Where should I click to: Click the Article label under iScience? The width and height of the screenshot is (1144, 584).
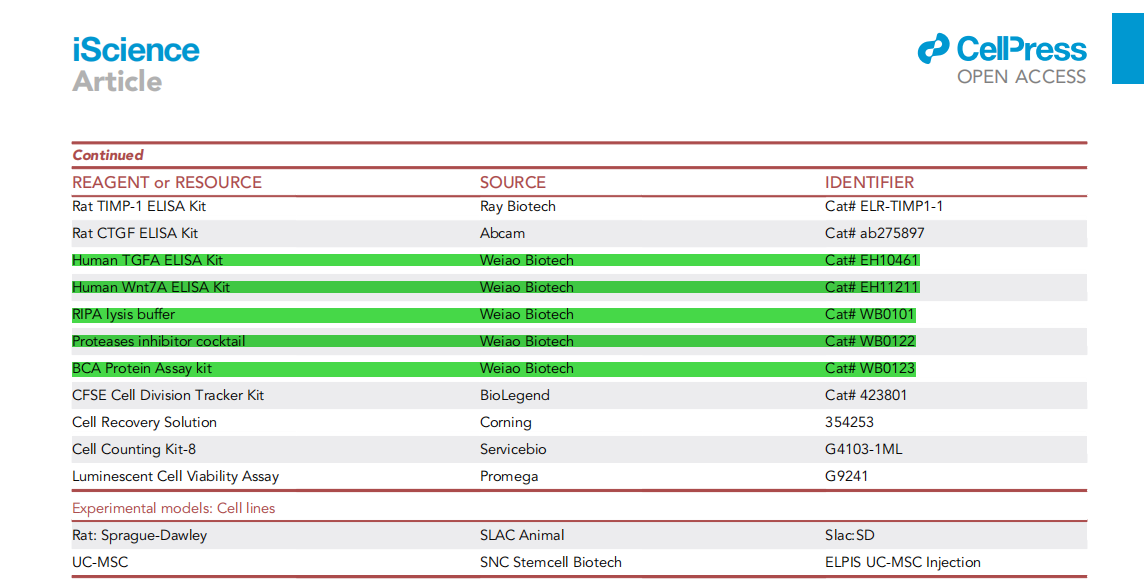pyautogui.click(x=117, y=81)
